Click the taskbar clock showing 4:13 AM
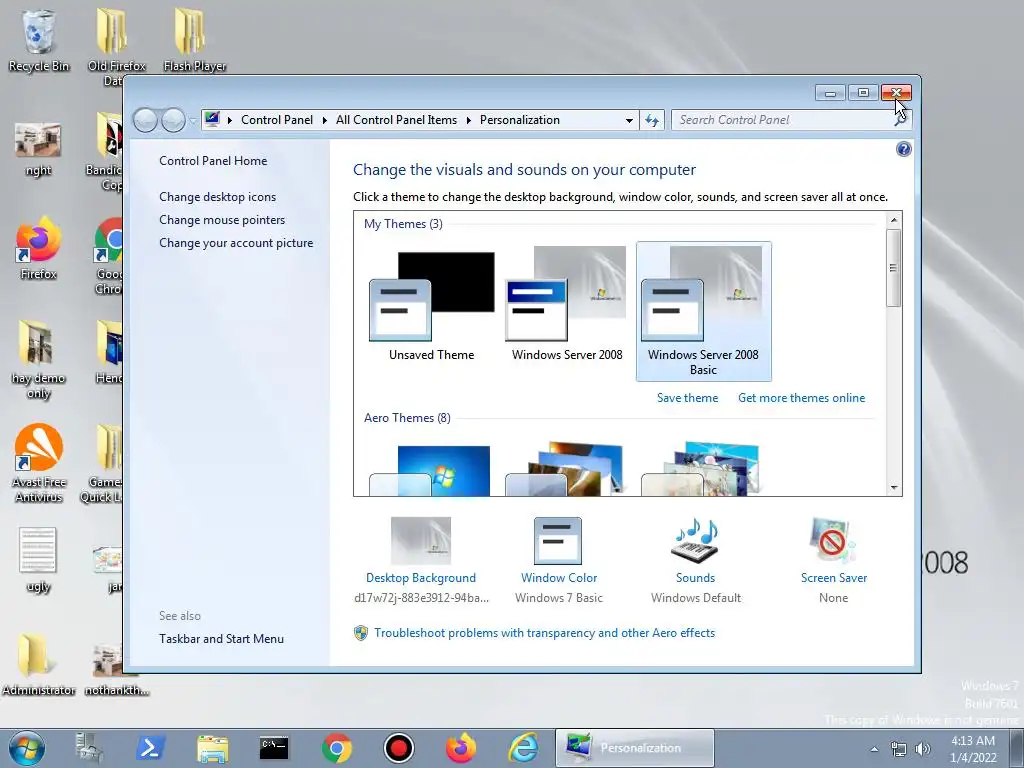The height and width of the screenshot is (768, 1024). (x=973, y=749)
